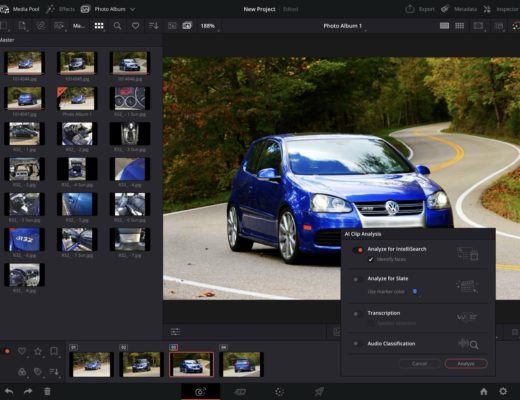Switch viewer to grid view
This screenshot has height=400, width=520.
point(460,26)
